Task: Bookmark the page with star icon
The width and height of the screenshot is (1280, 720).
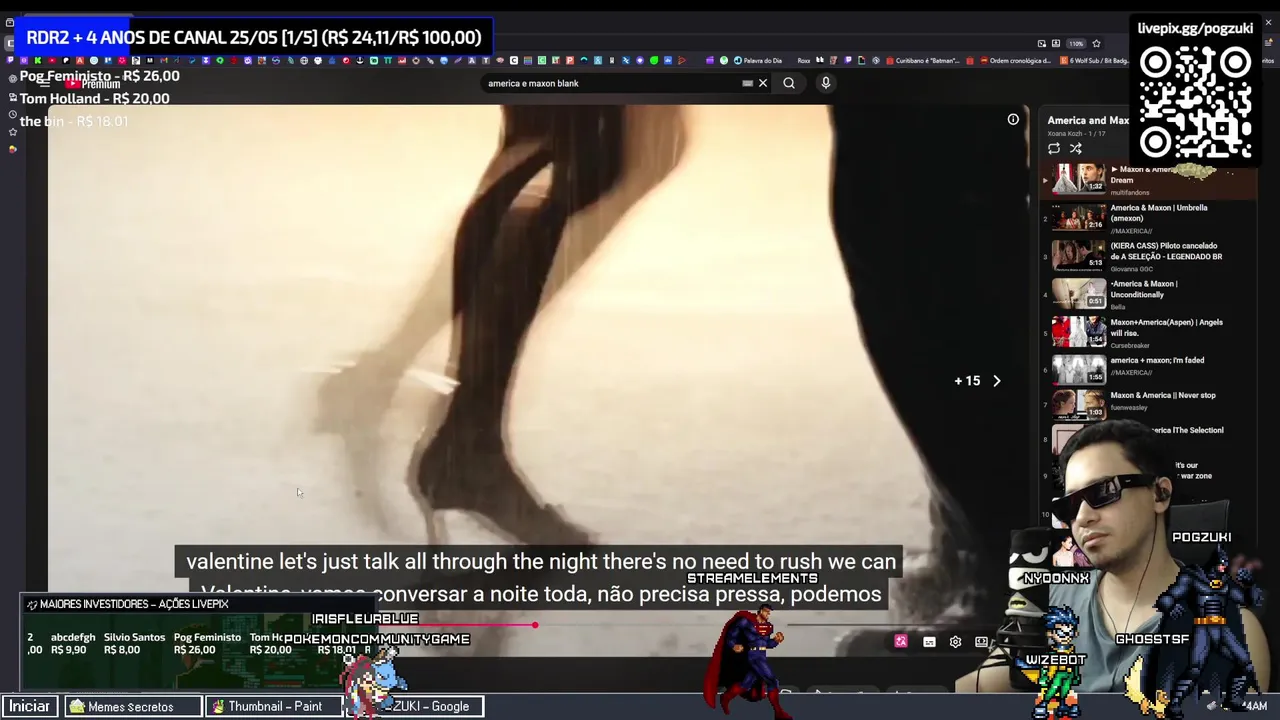Action: (x=1096, y=44)
